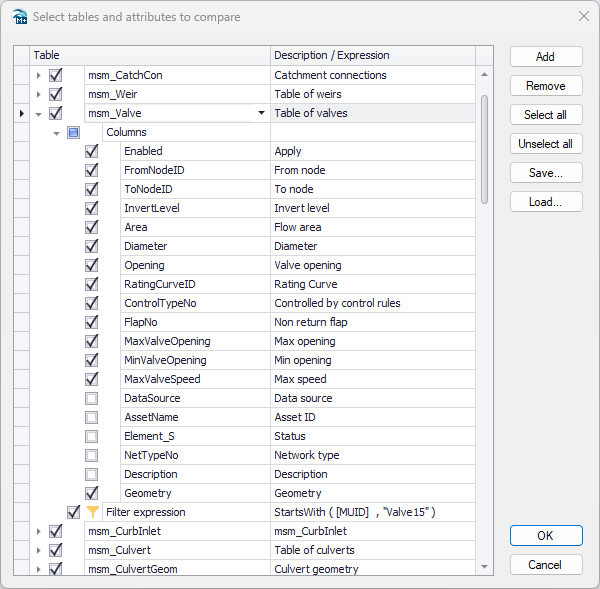Expand the msm_CulvertGeom table row
Screen dimensions: 600x589
(x=38, y=569)
